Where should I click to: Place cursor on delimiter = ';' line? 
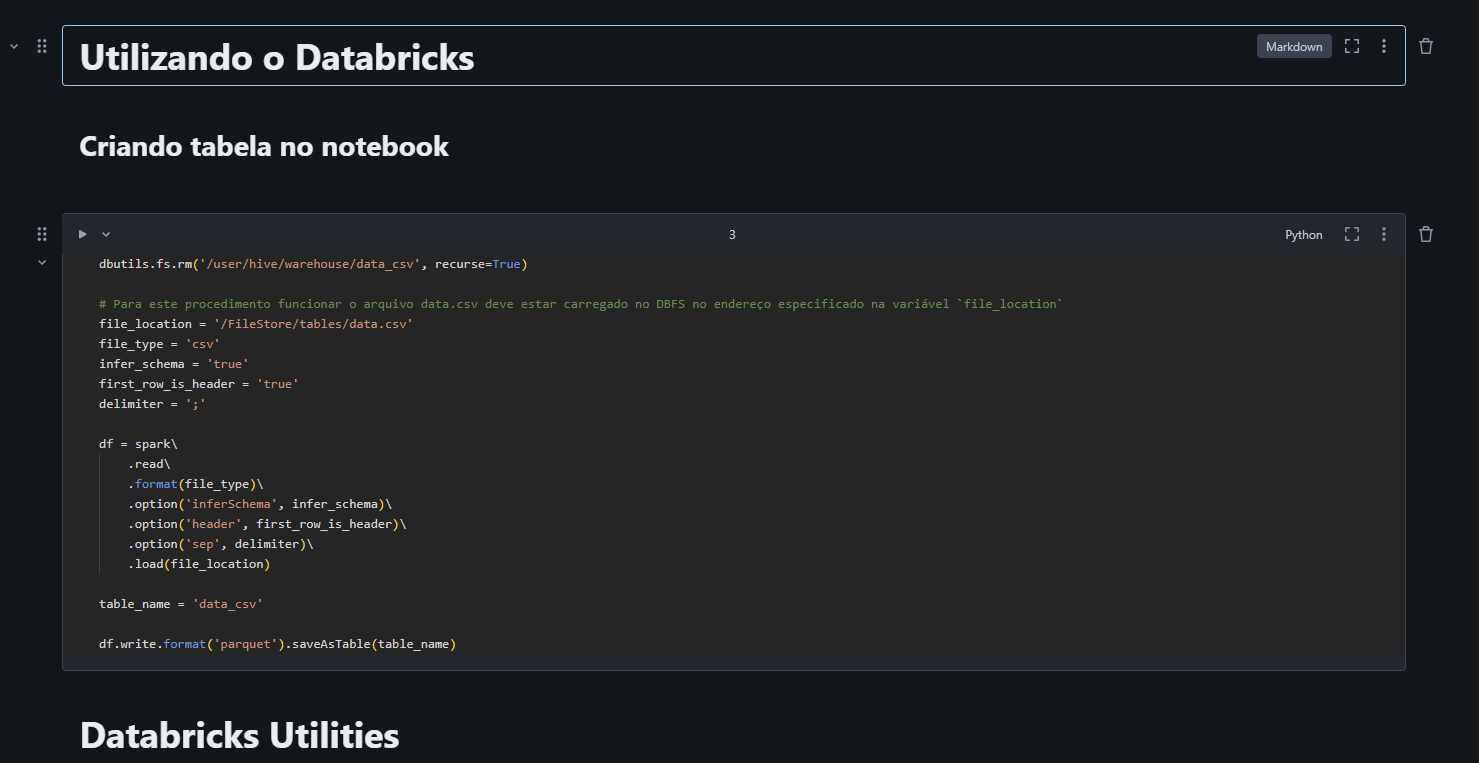[152, 404]
